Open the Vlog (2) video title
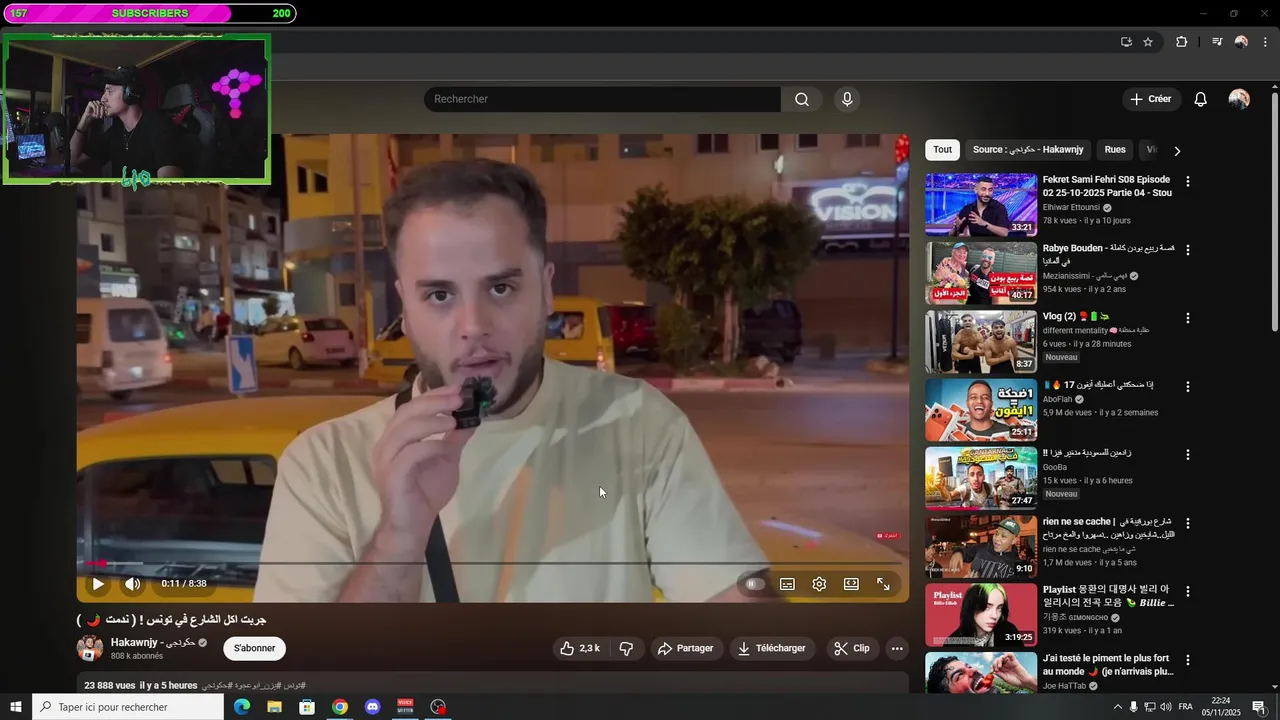1280x720 pixels. [1077, 316]
